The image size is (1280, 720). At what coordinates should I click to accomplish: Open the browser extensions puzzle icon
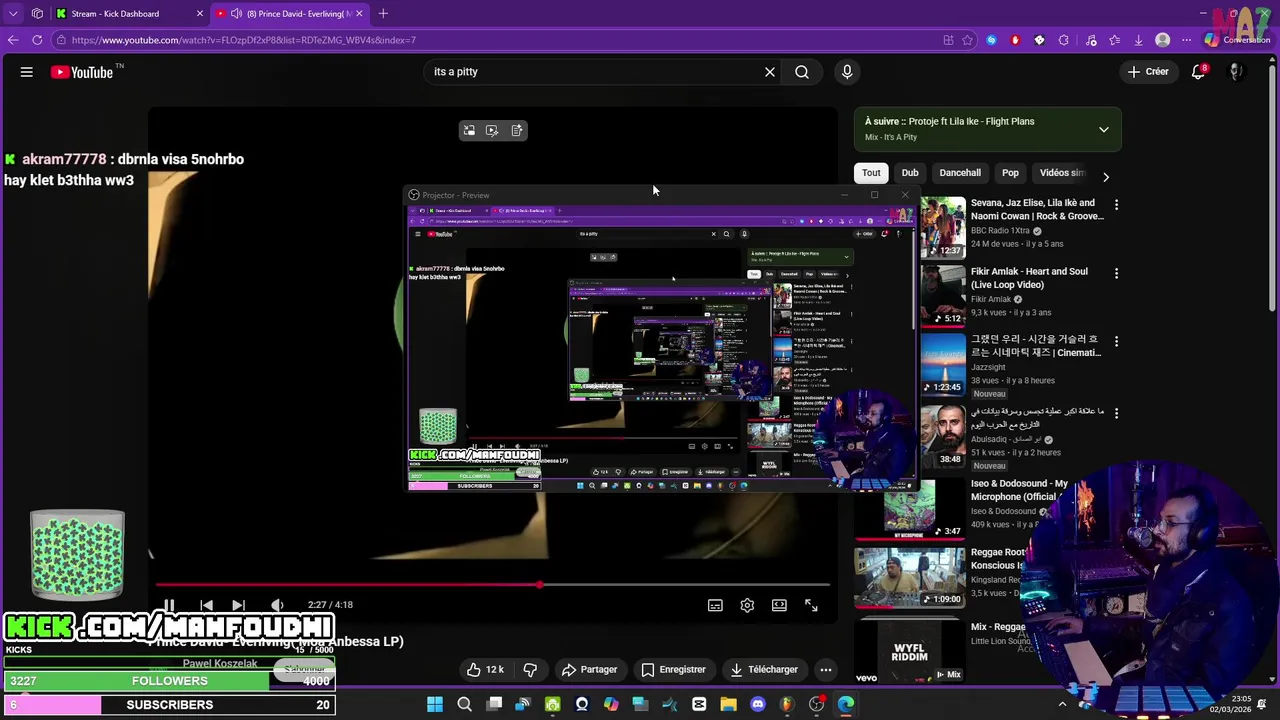pyautogui.click(x=1064, y=40)
